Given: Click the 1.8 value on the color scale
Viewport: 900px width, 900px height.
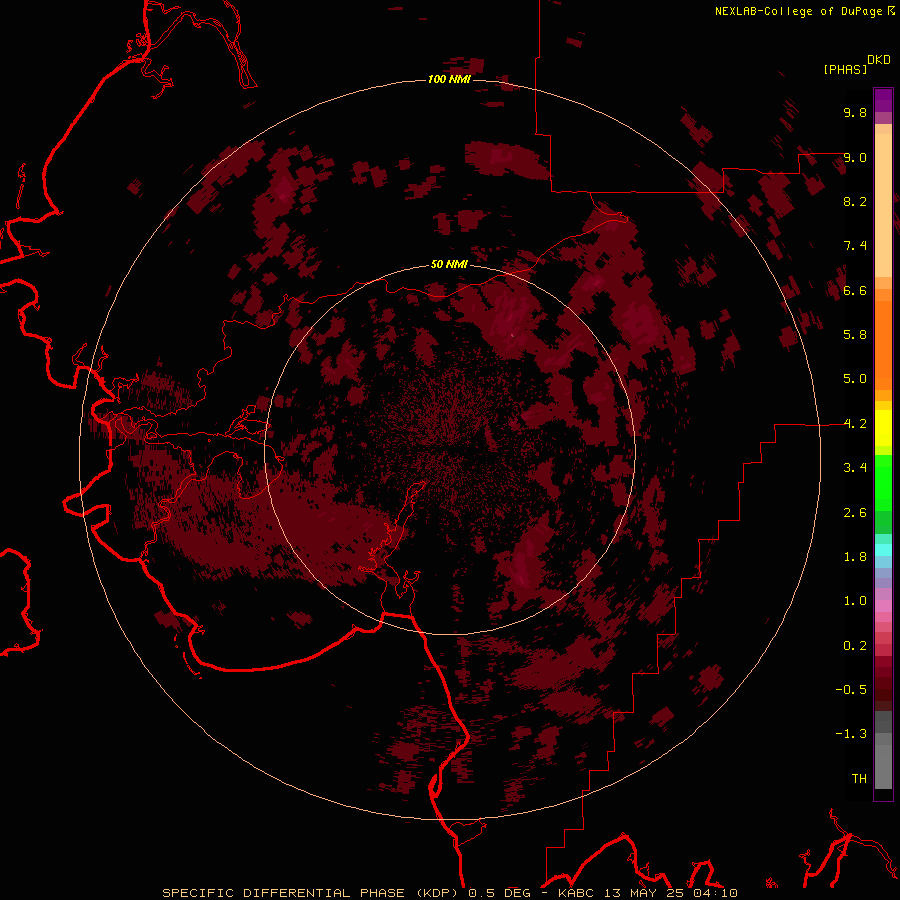Looking at the screenshot, I should point(855,557).
